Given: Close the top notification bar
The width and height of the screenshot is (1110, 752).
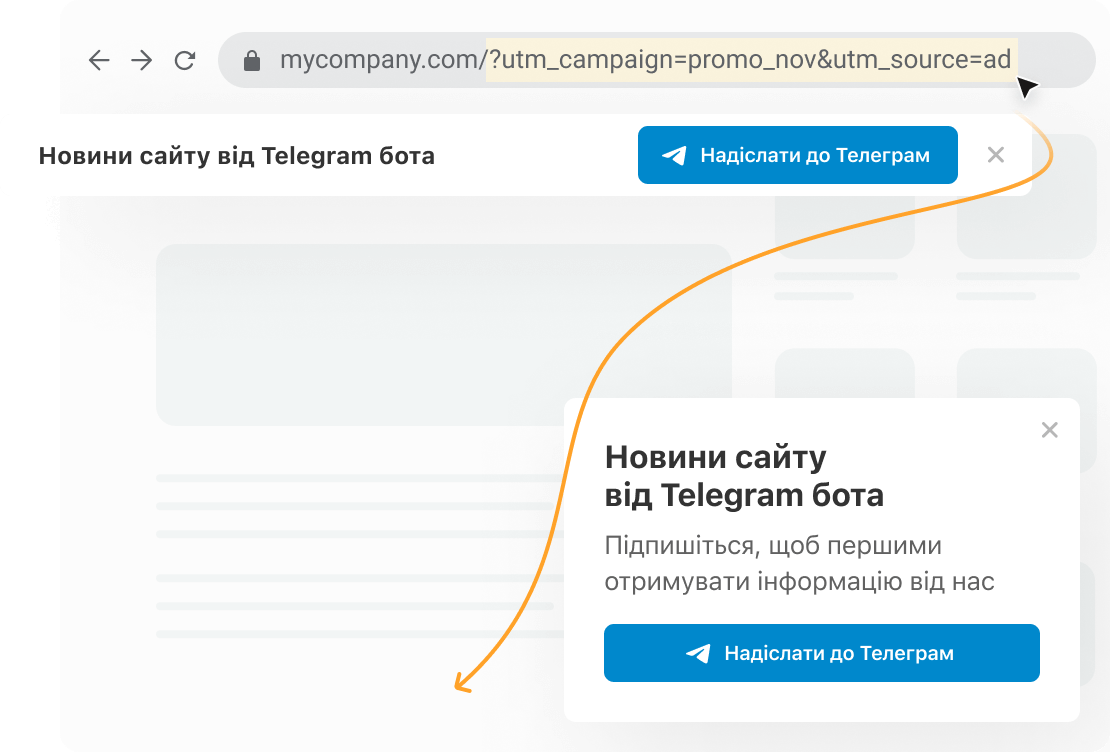Looking at the screenshot, I should pyautogui.click(x=995, y=154).
